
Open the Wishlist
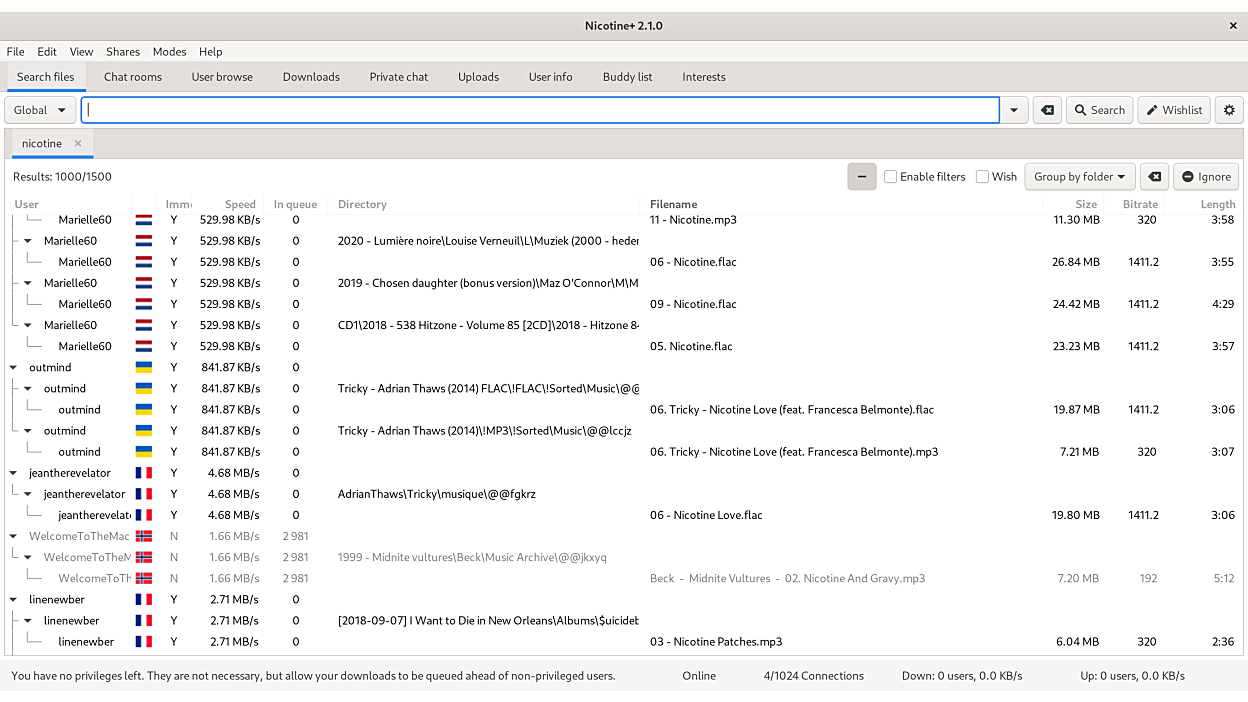tap(1173, 110)
